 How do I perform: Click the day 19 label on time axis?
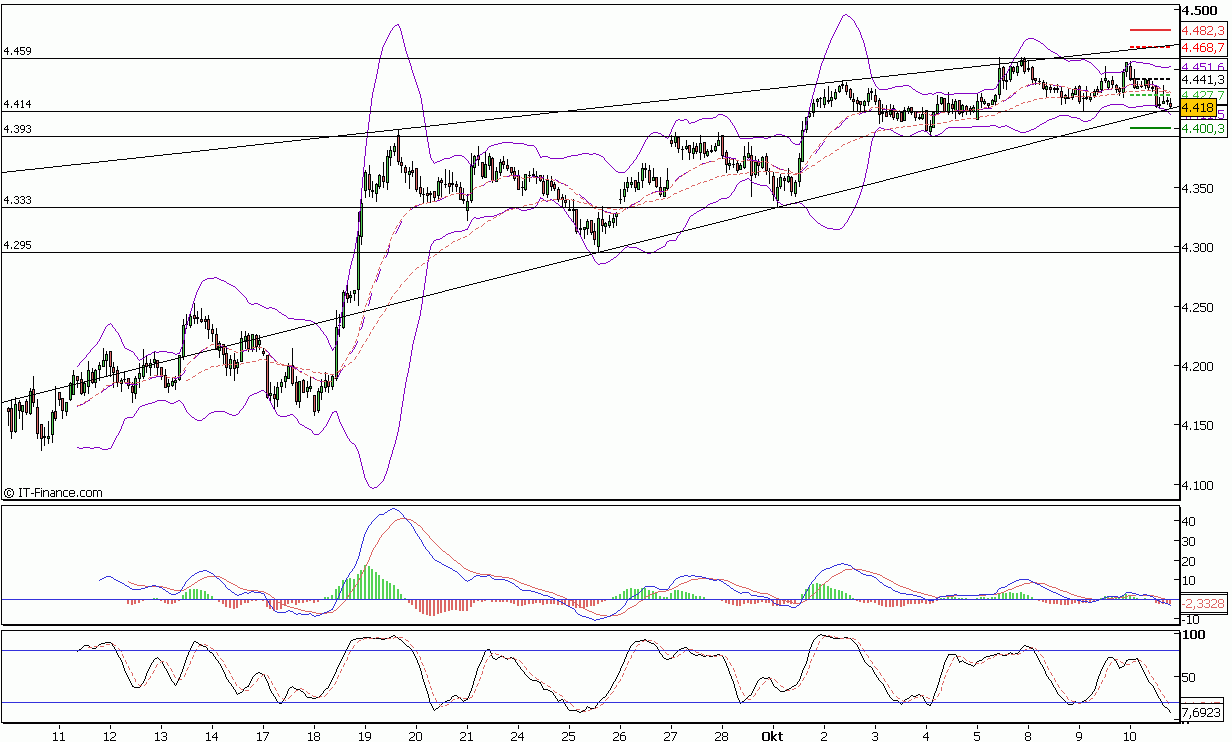pos(363,734)
